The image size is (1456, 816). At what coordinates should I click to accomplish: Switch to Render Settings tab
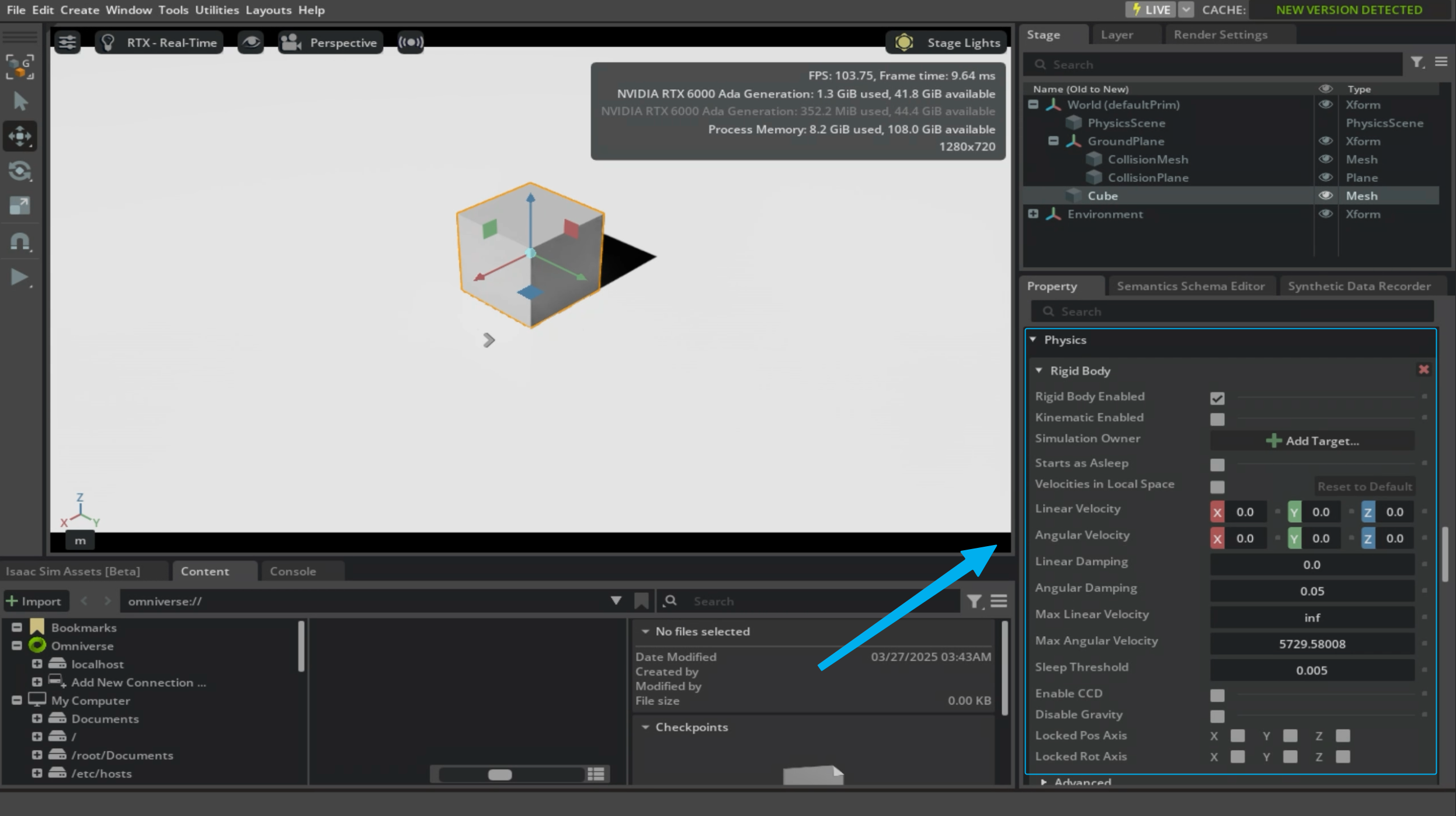coord(1220,34)
